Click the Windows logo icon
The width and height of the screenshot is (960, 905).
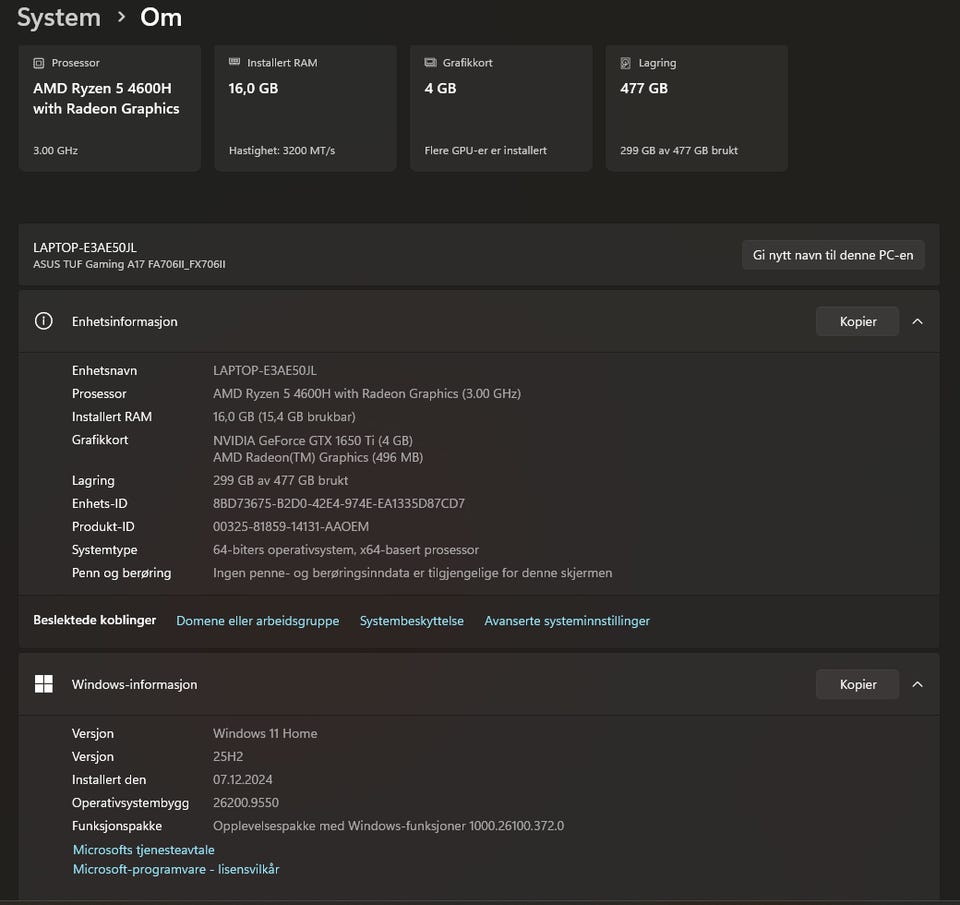coord(43,684)
